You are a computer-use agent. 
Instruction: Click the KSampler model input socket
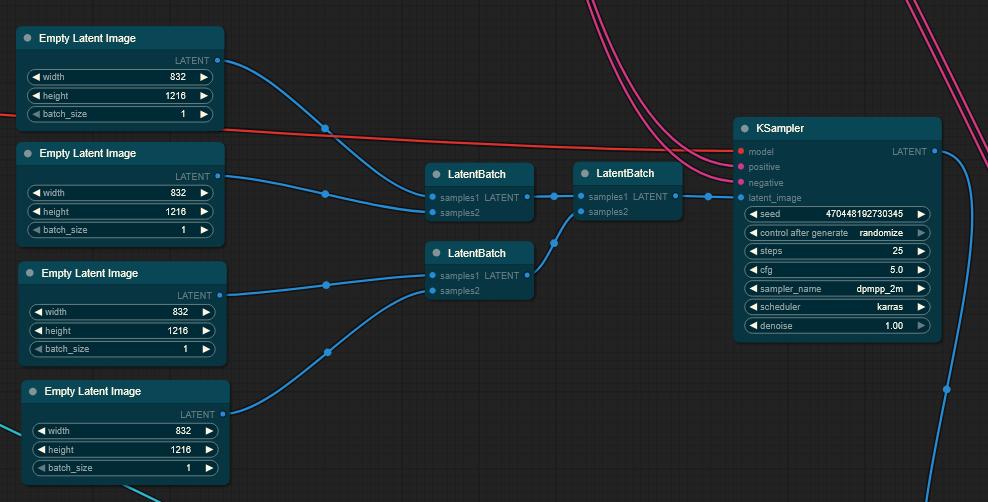741,151
